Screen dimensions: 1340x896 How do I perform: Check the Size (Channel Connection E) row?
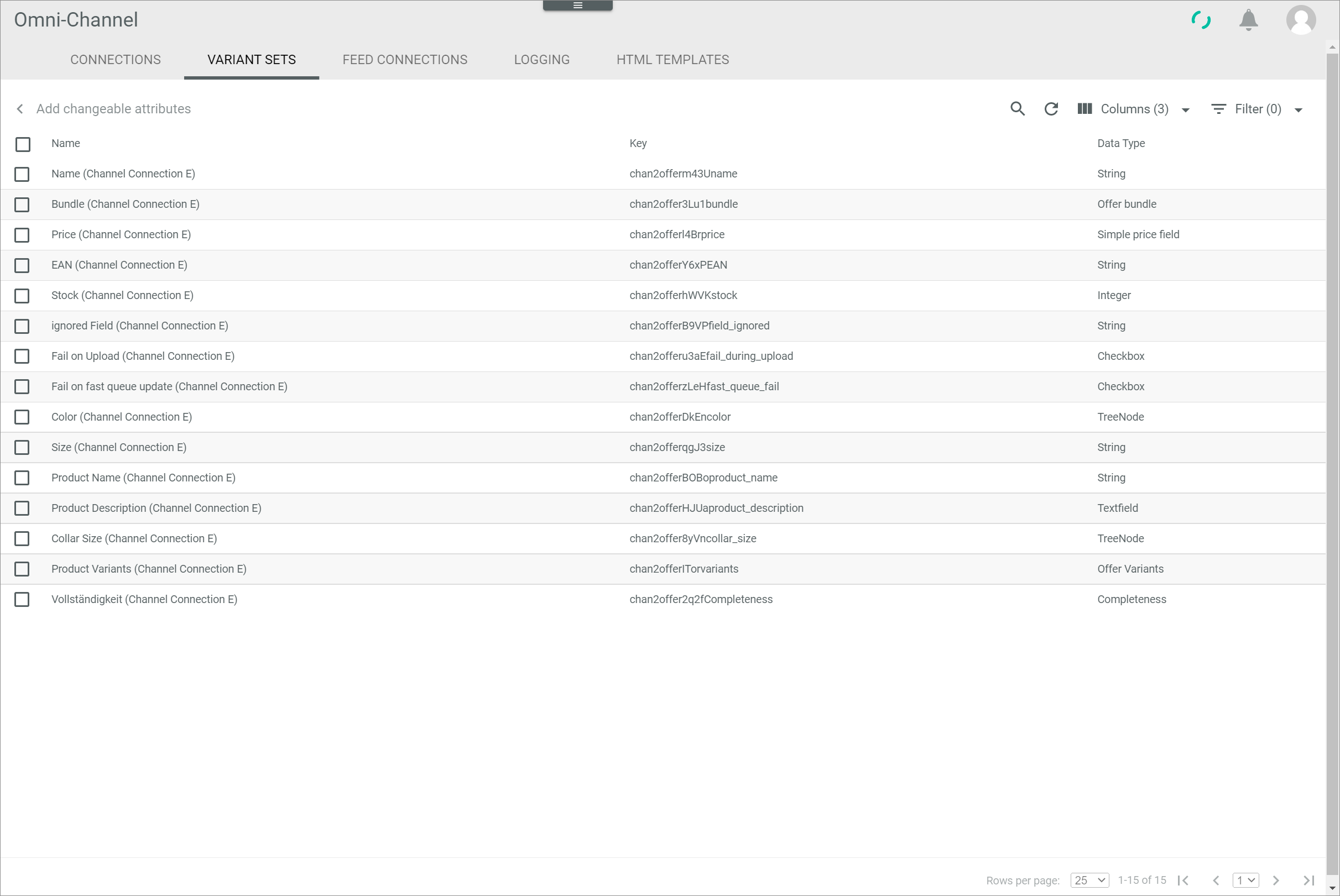tap(22, 447)
